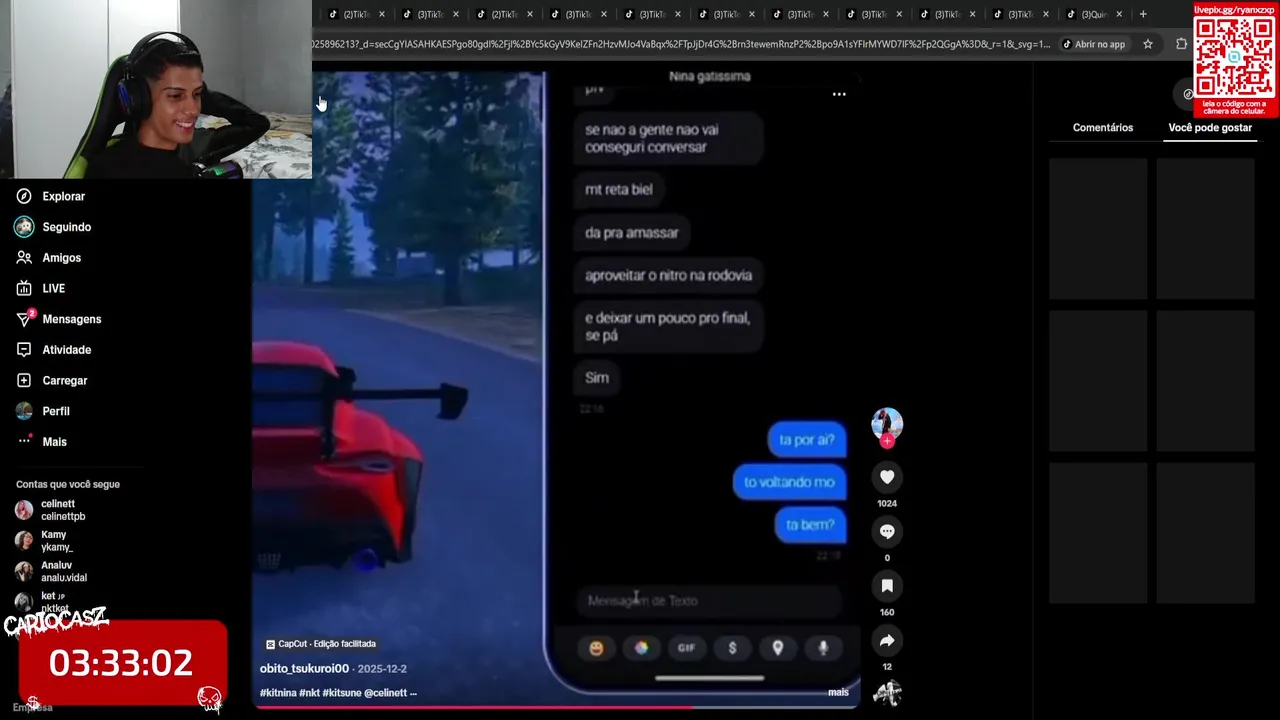
Task: Select the Você pode gostar tab
Action: [x=1210, y=128]
